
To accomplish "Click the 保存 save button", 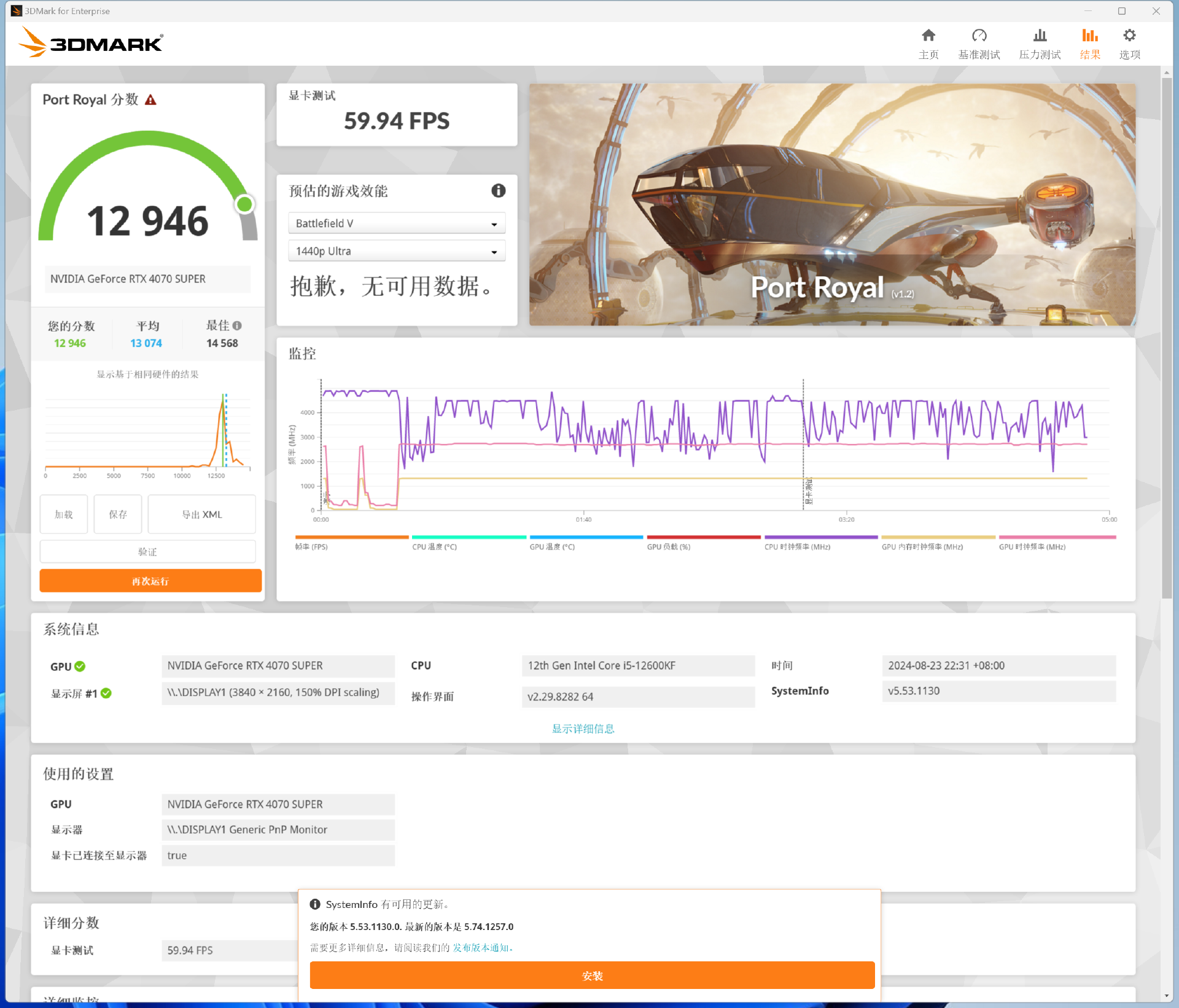I will [118, 514].
